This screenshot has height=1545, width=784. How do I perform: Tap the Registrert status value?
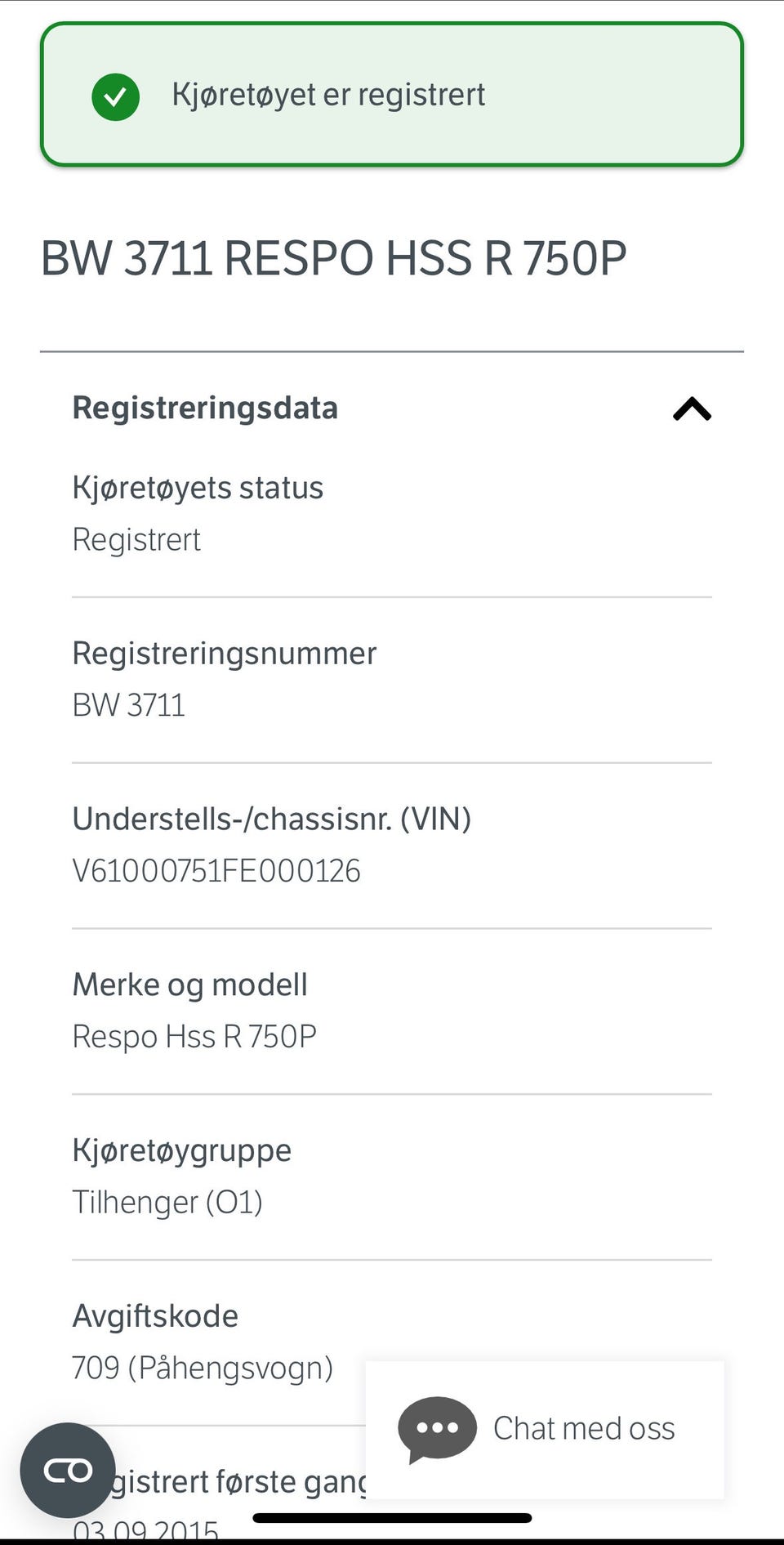click(136, 540)
